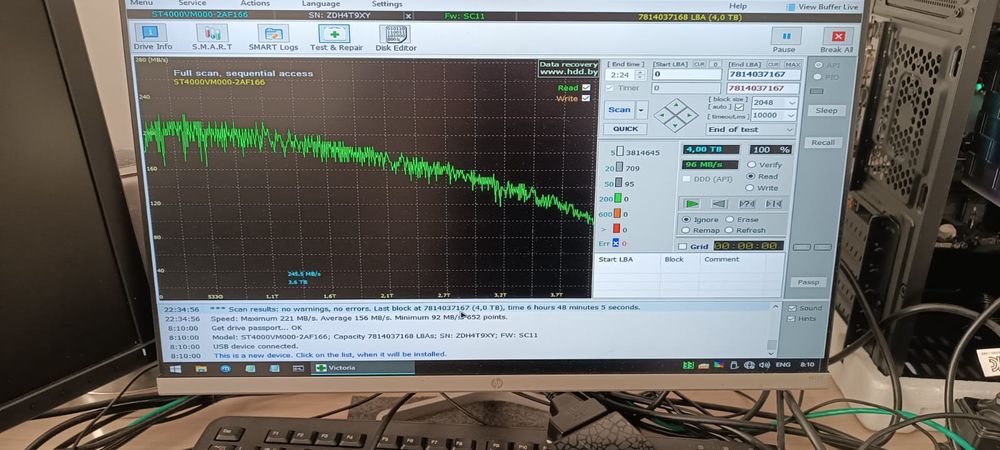The width and height of the screenshot is (1000, 450).
Task: Click the network globe tray icon
Action: (x=749, y=365)
